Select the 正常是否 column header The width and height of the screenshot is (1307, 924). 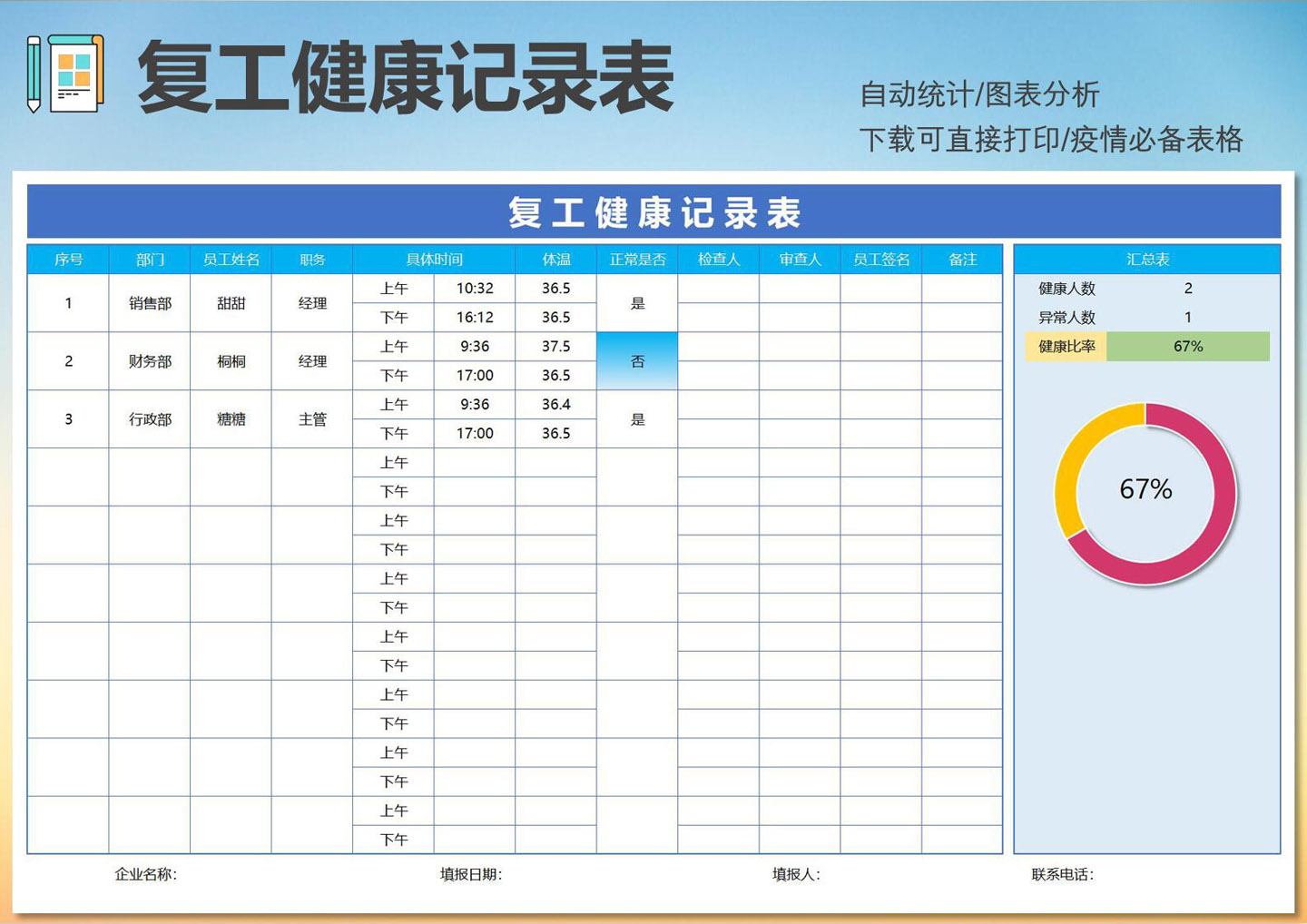[637, 259]
